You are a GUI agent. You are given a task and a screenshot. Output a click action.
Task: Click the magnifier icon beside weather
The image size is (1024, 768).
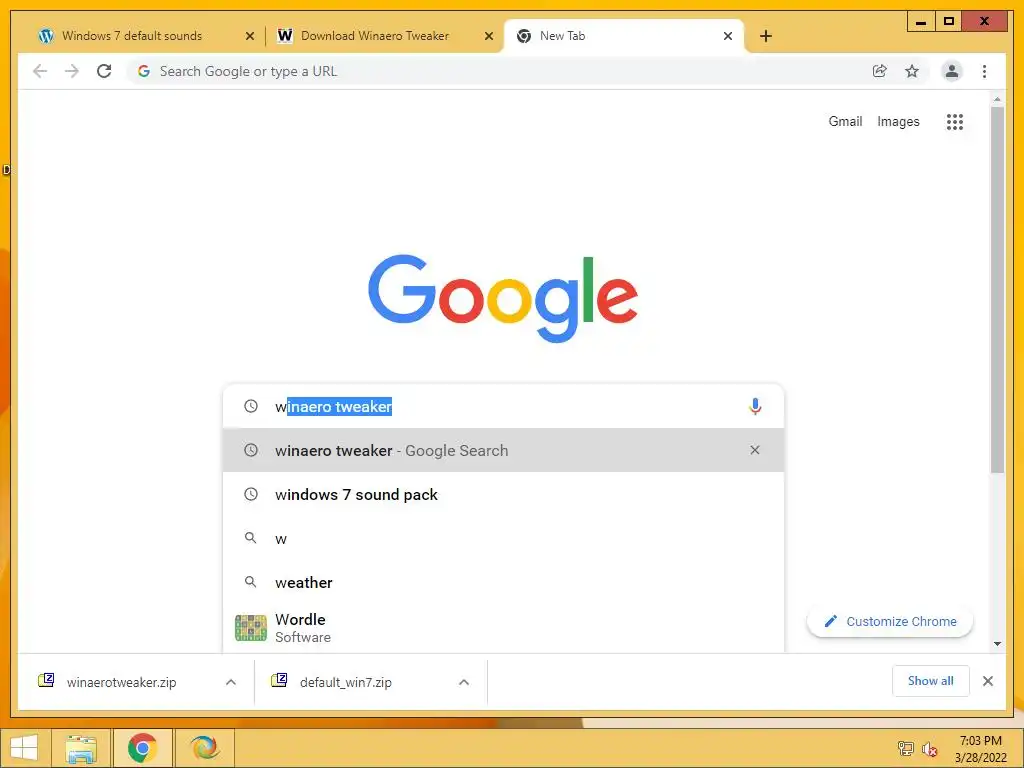point(250,581)
